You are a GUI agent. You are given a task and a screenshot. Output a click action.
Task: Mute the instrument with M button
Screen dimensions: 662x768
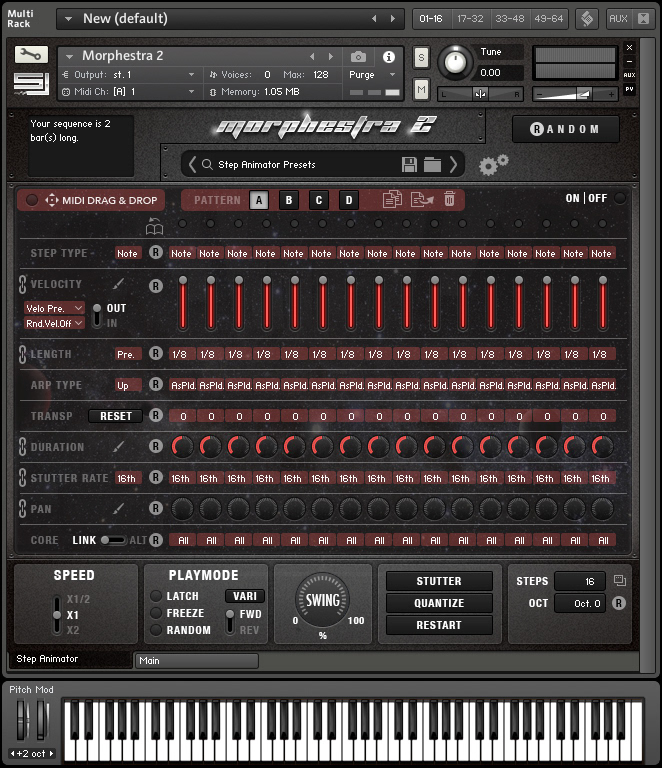421,90
